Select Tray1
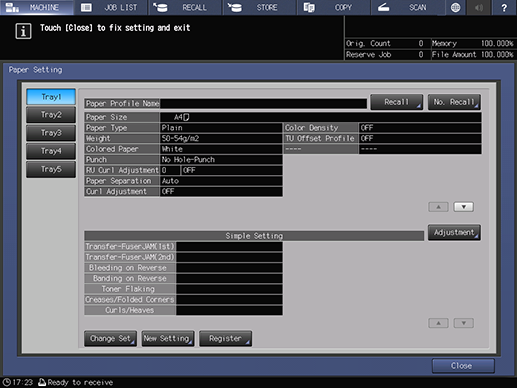517x388 pixels. (x=51, y=97)
